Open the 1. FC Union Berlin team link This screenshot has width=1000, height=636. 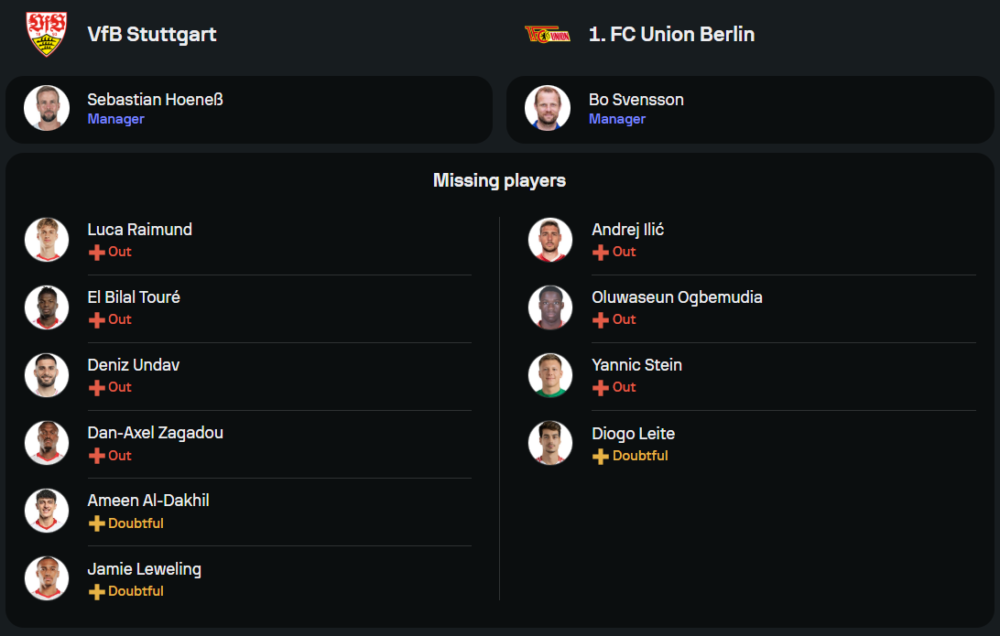coord(671,34)
